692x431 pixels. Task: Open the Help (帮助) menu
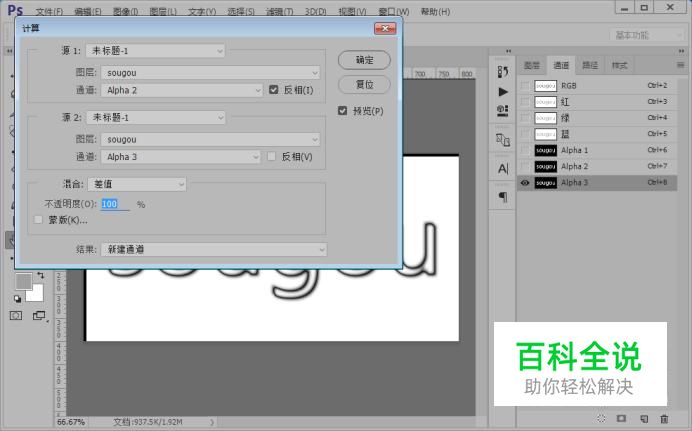click(x=435, y=11)
